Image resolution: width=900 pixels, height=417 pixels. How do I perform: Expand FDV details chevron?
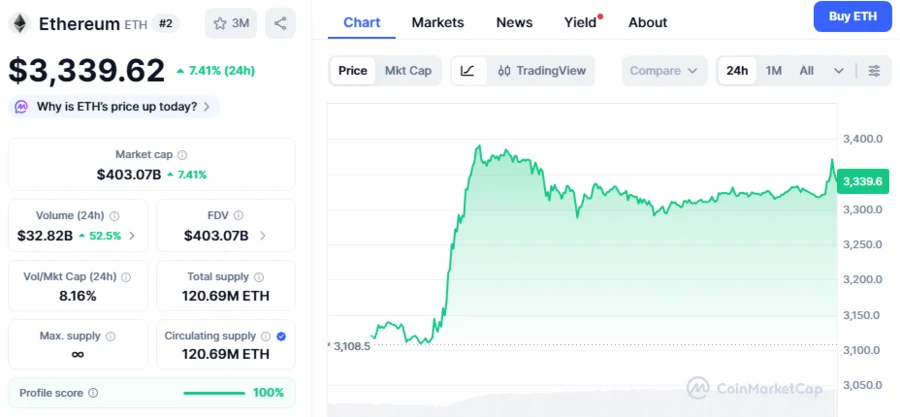263,236
